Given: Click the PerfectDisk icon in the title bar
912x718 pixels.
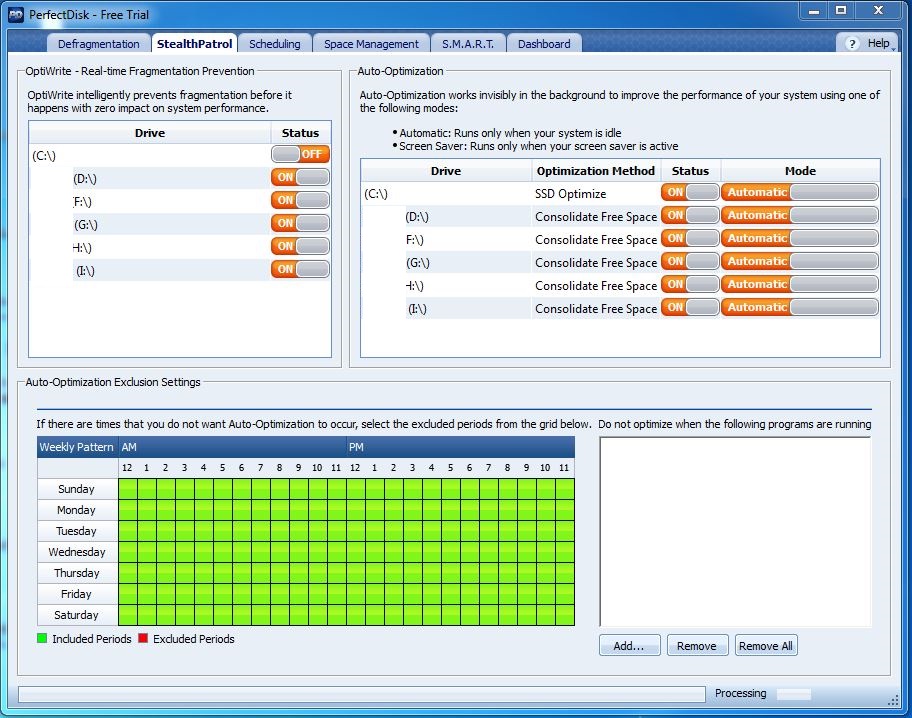Looking at the screenshot, I should coord(14,13).
